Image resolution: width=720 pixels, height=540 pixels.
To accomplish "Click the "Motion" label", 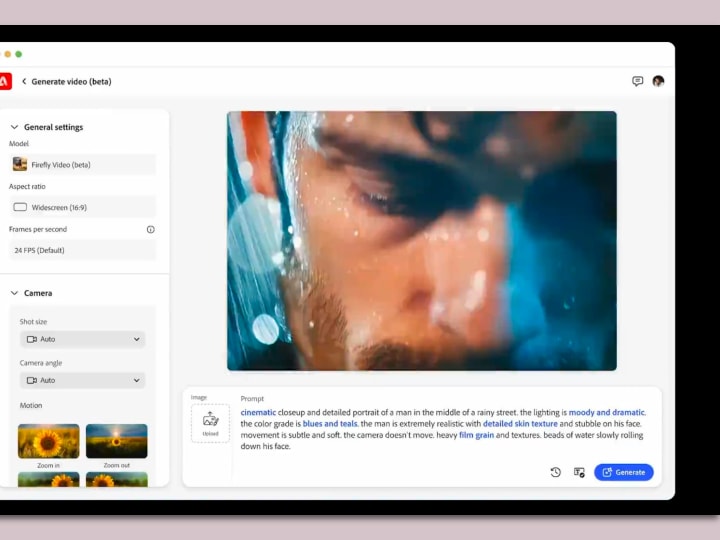I will pyautogui.click(x=31, y=405).
